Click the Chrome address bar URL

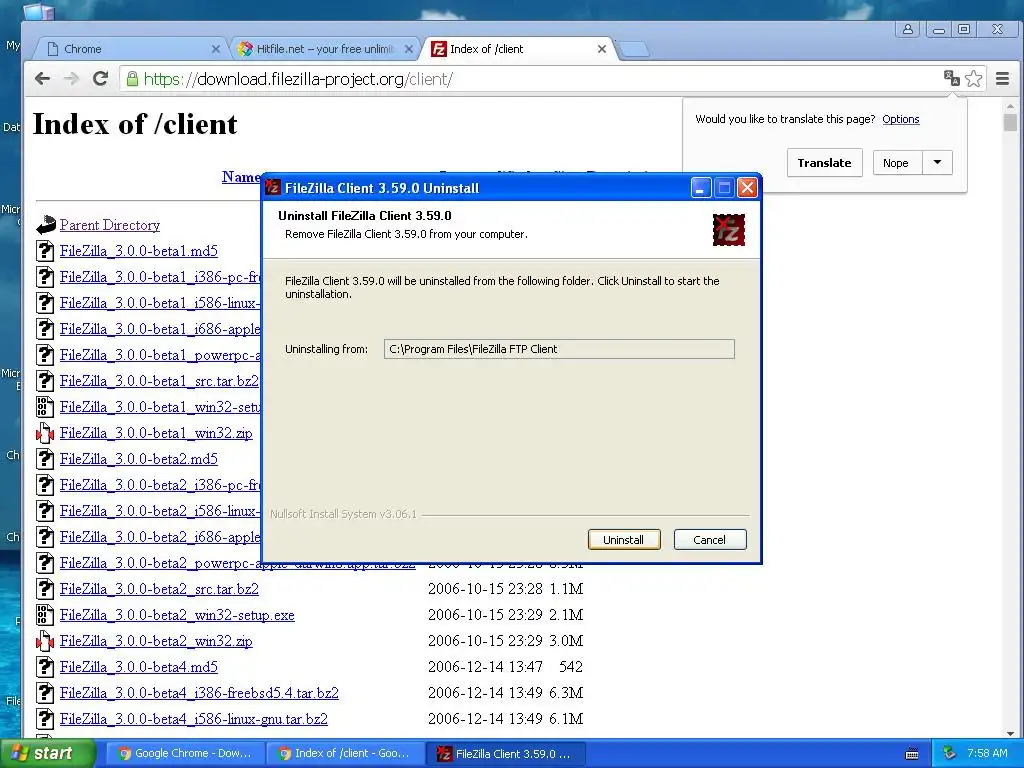298,79
